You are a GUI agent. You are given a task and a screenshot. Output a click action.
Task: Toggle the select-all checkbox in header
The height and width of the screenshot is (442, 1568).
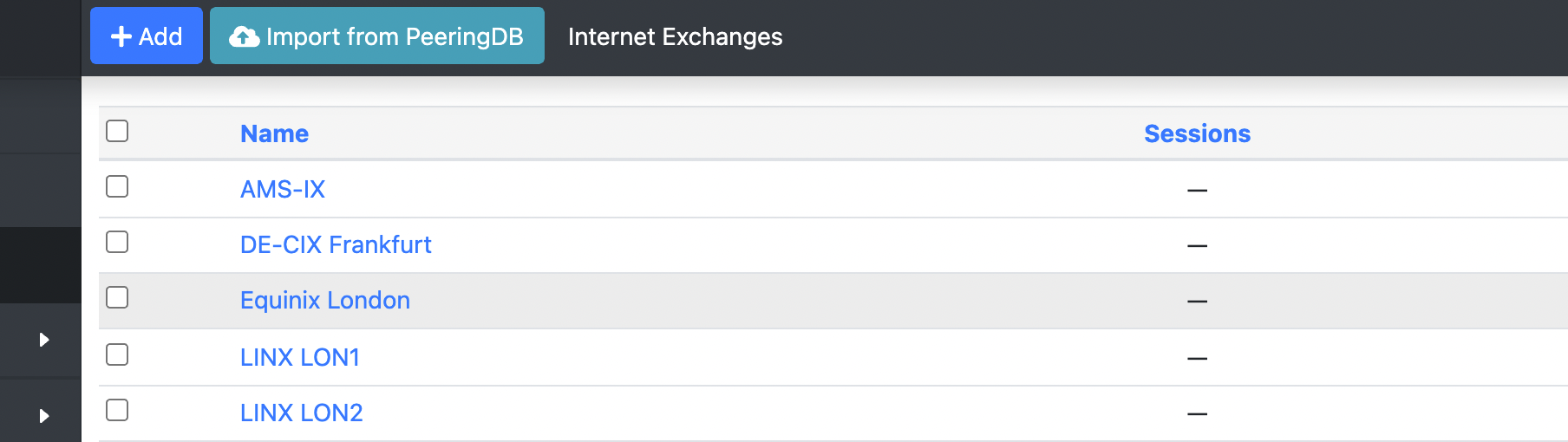pos(117,131)
